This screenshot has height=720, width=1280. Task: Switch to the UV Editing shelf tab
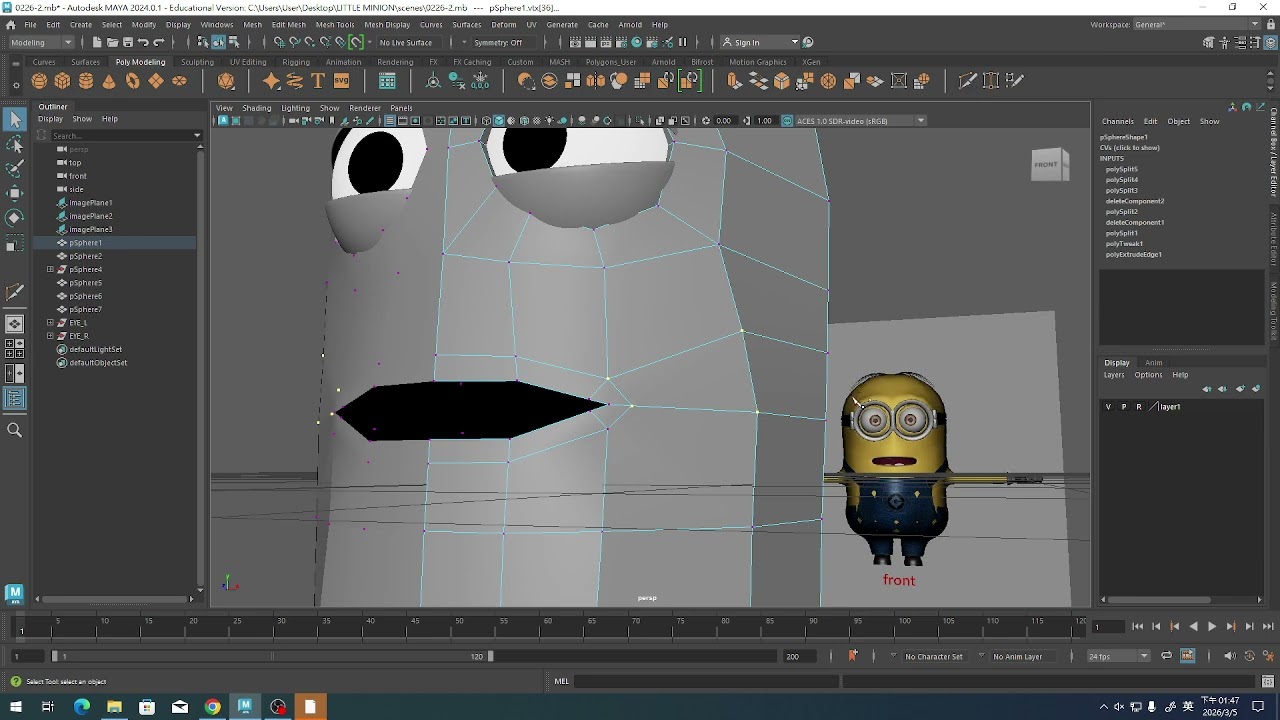248,62
